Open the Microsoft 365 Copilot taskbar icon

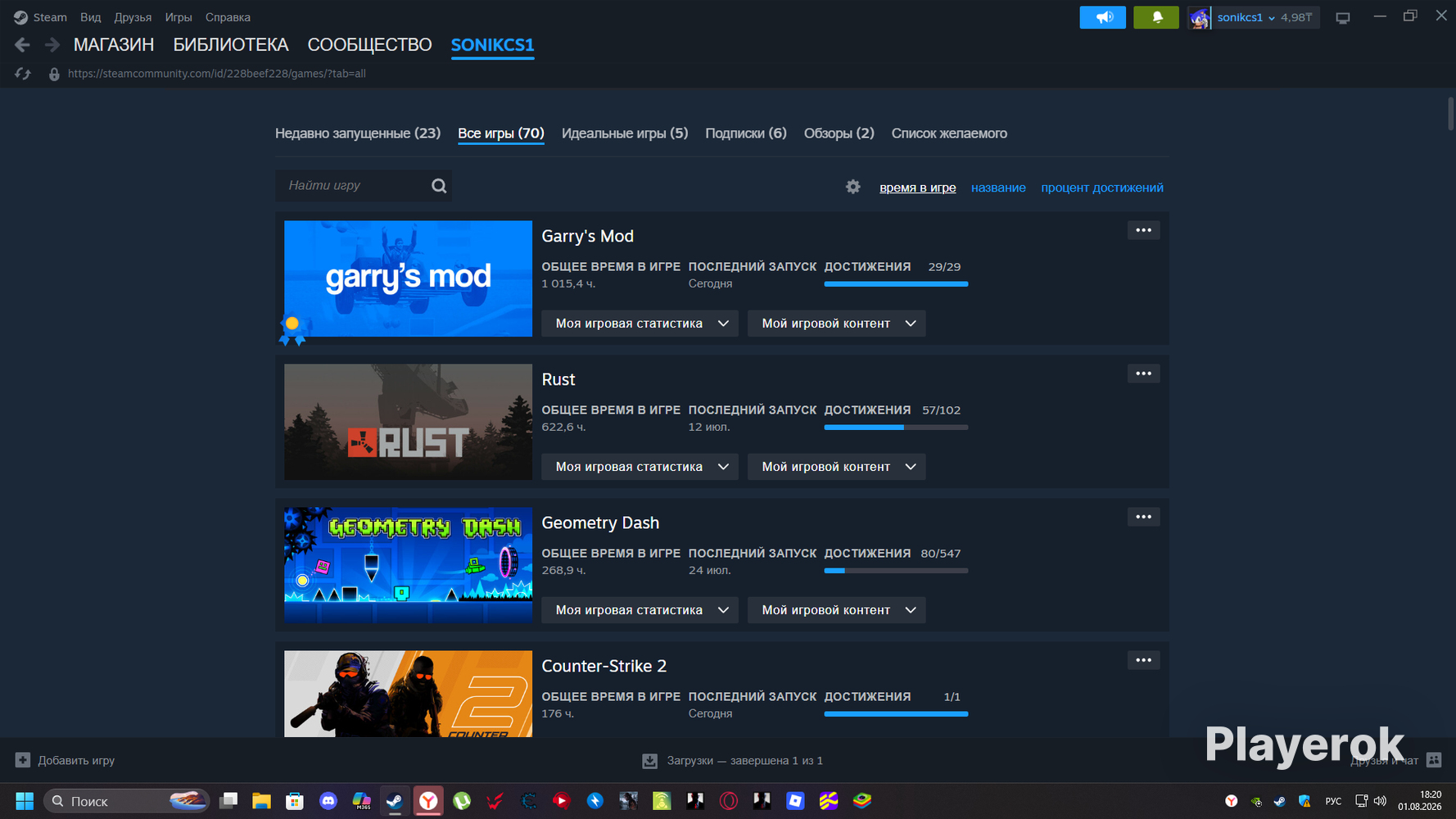[362, 801]
